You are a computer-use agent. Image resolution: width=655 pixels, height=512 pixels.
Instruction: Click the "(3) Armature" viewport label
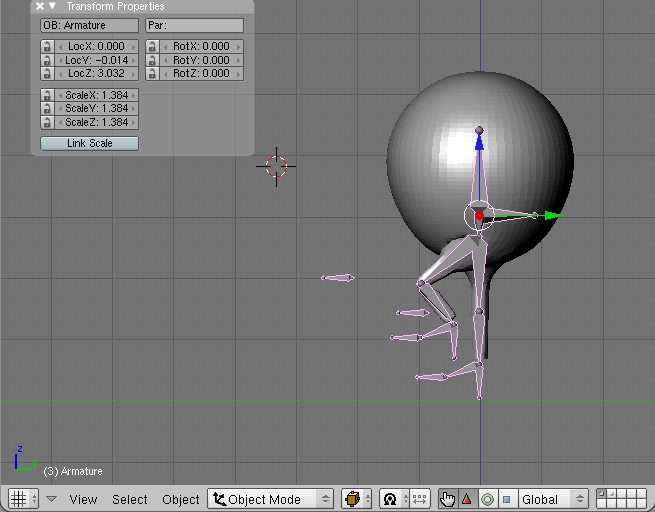point(73,471)
